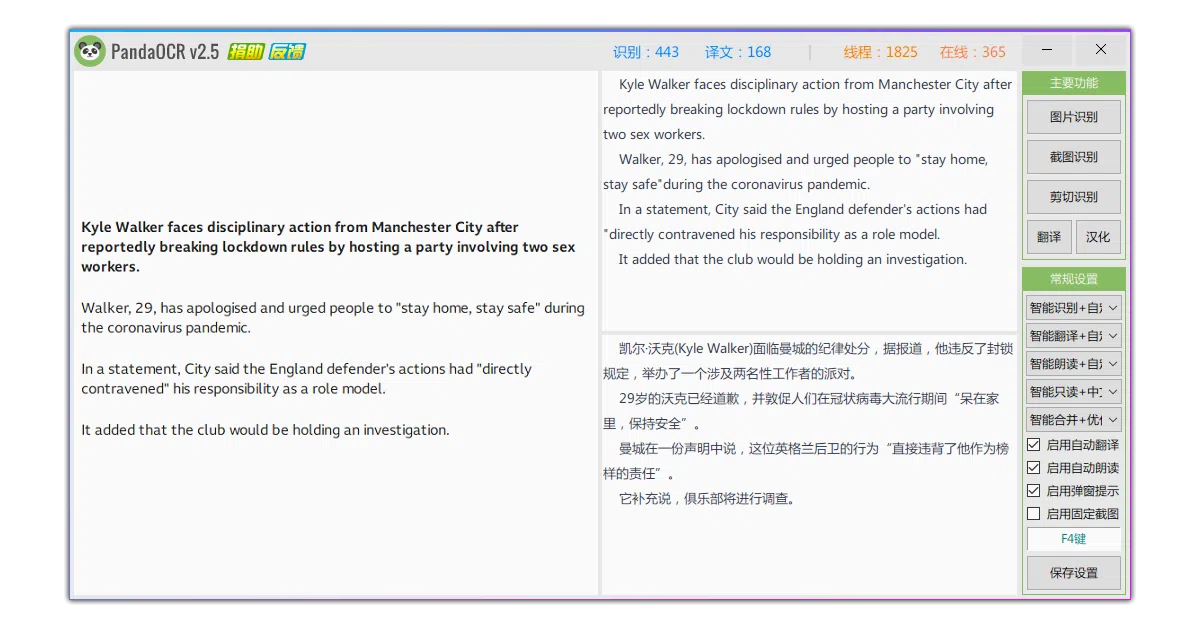
Task: Expand the 智能合并 dropdown
Action: 1074,420
